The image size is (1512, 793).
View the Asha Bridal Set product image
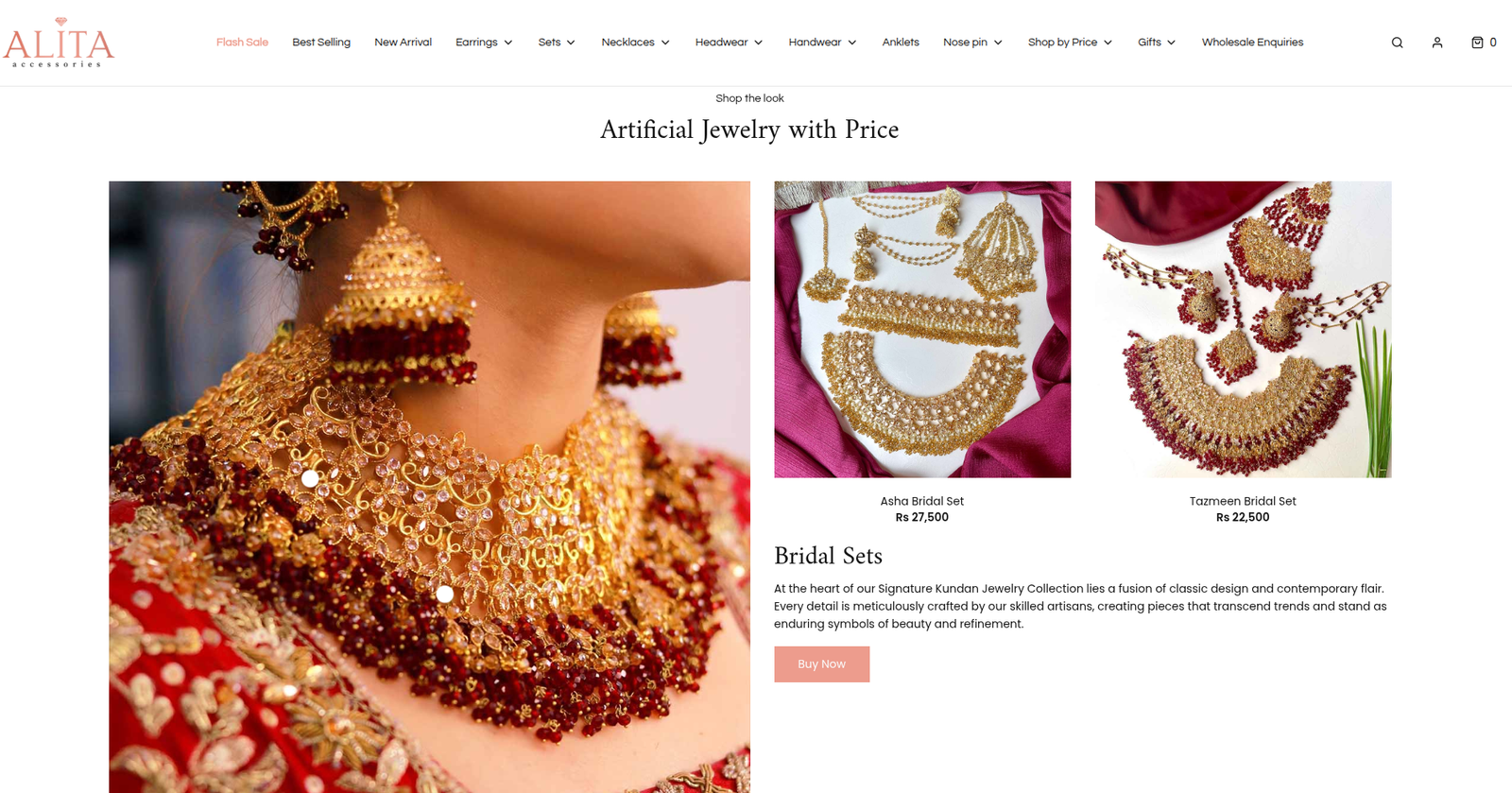(x=922, y=330)
